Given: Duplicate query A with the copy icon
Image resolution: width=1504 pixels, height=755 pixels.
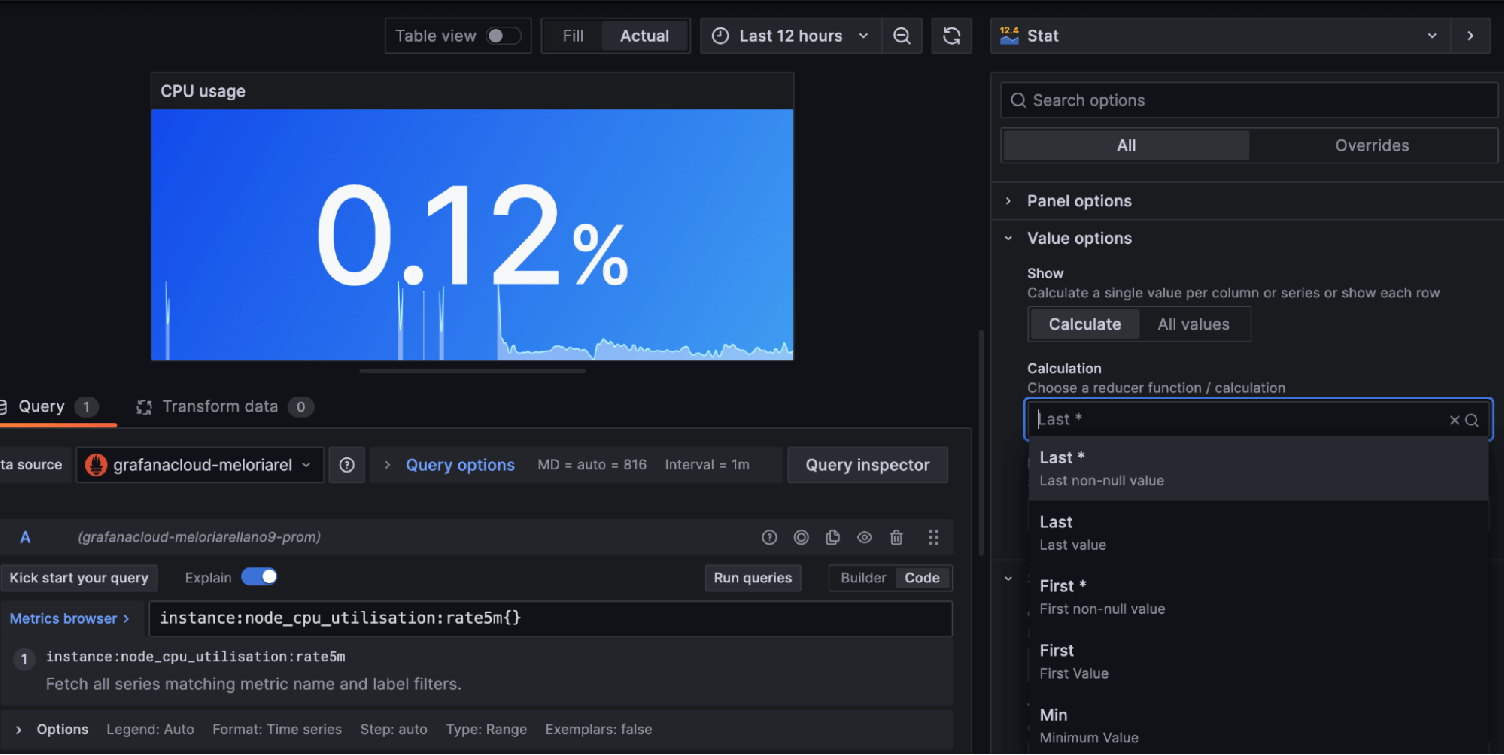Looking at the screenshot, I should [x=832, y=538].
